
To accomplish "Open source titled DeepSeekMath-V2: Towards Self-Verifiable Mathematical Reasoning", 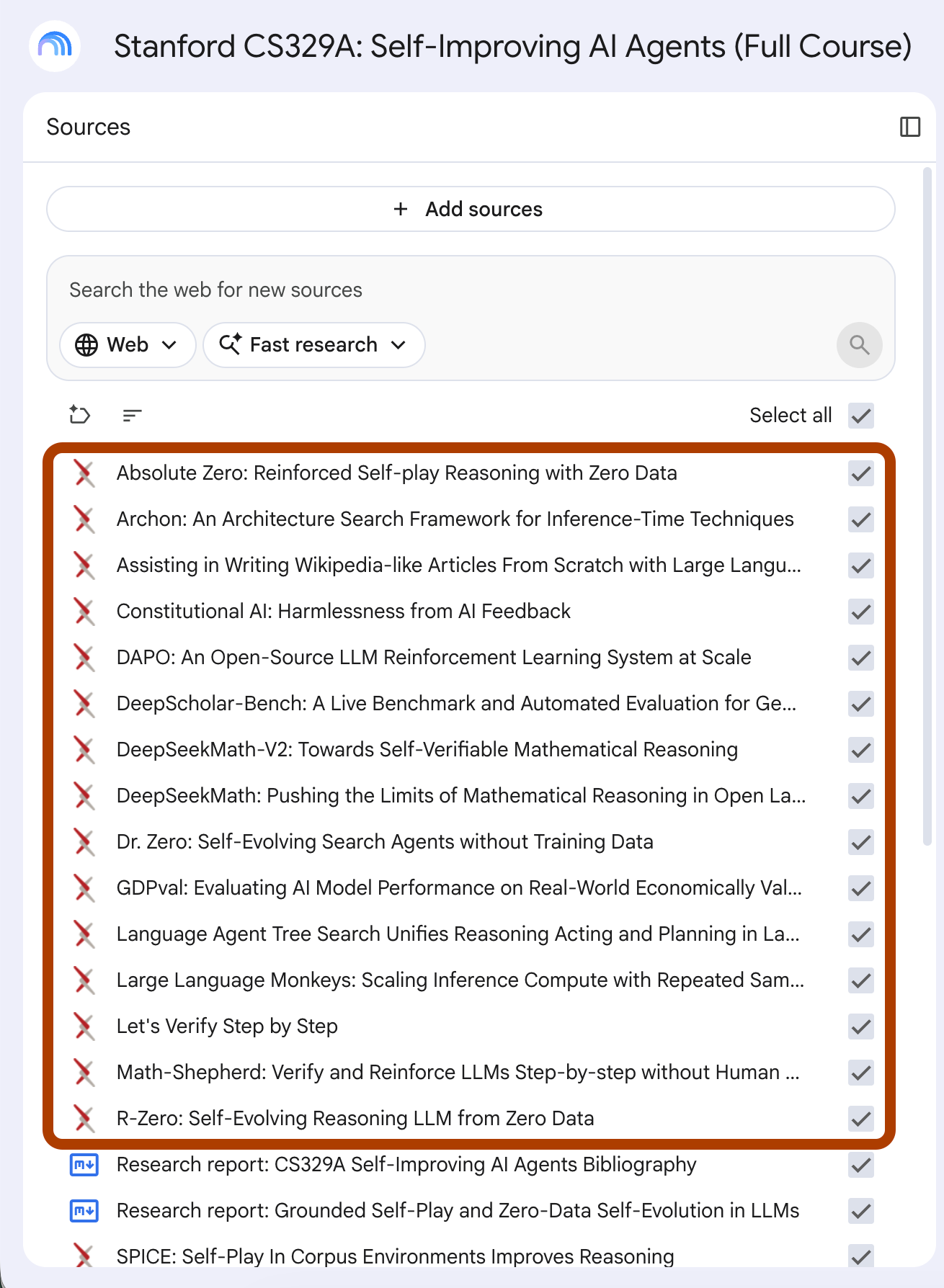I will pos(427,750).
